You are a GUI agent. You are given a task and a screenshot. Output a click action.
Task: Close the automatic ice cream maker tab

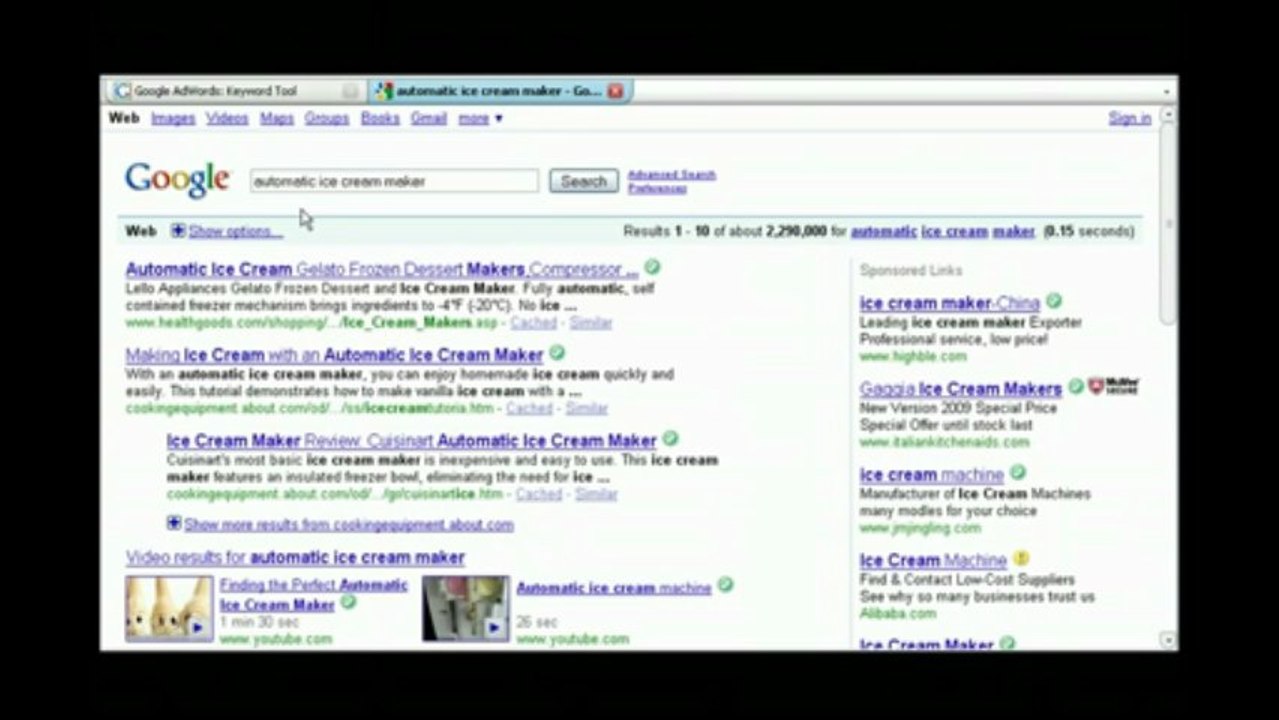click(615, 91)
